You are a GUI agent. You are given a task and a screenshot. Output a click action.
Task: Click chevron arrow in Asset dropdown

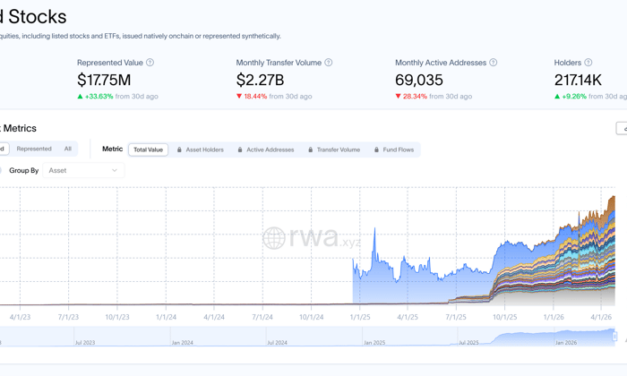114,170
